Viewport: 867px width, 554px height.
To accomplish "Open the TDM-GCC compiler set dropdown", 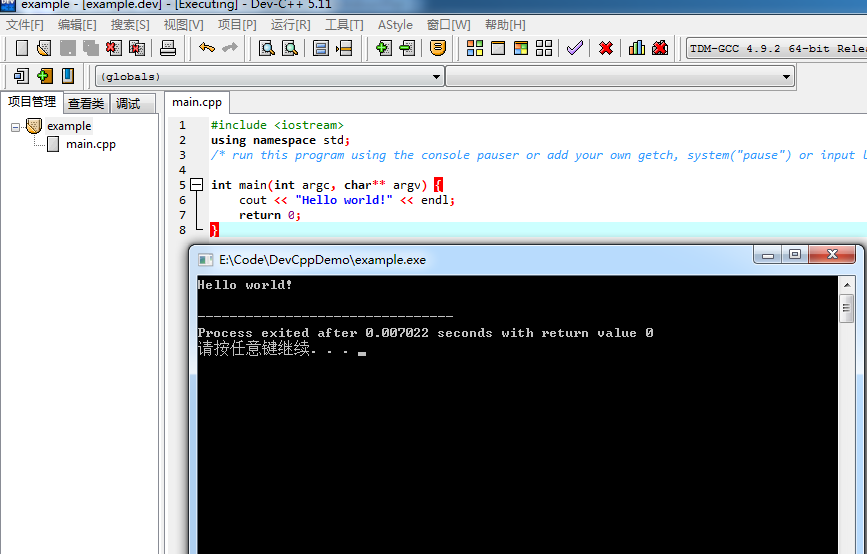I will click(776, 49).
